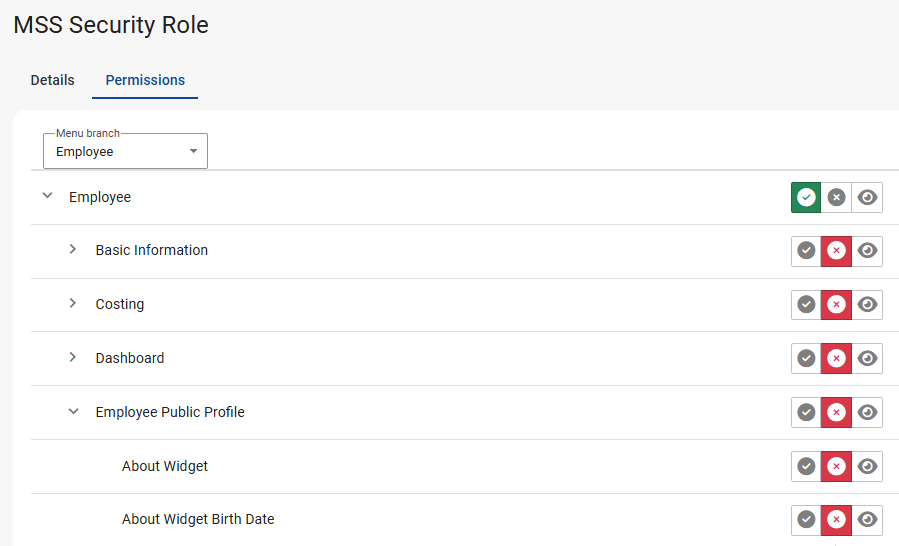The image size is (899, 546).
Task: Collapse the Employee tree node
Action: tap(47, 196)
